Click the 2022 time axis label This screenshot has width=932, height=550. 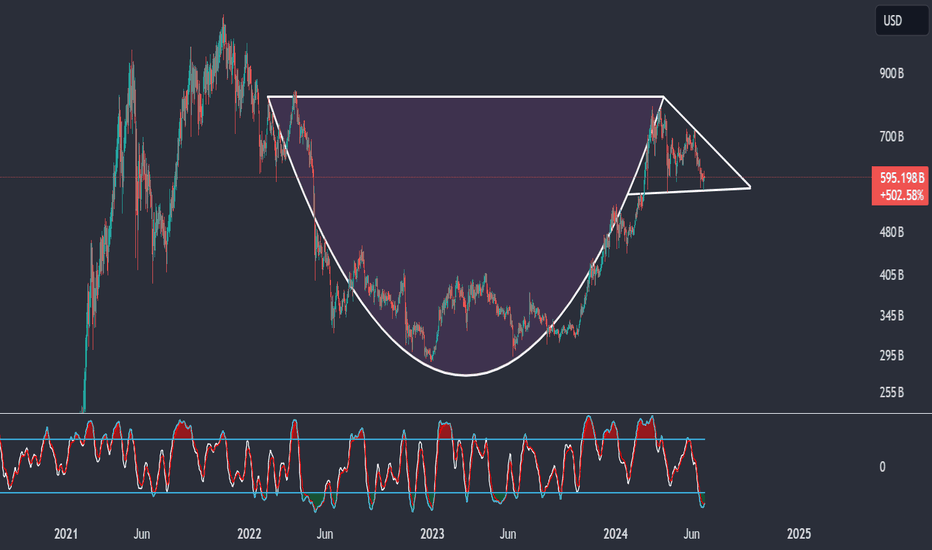(x=249, y=533)
